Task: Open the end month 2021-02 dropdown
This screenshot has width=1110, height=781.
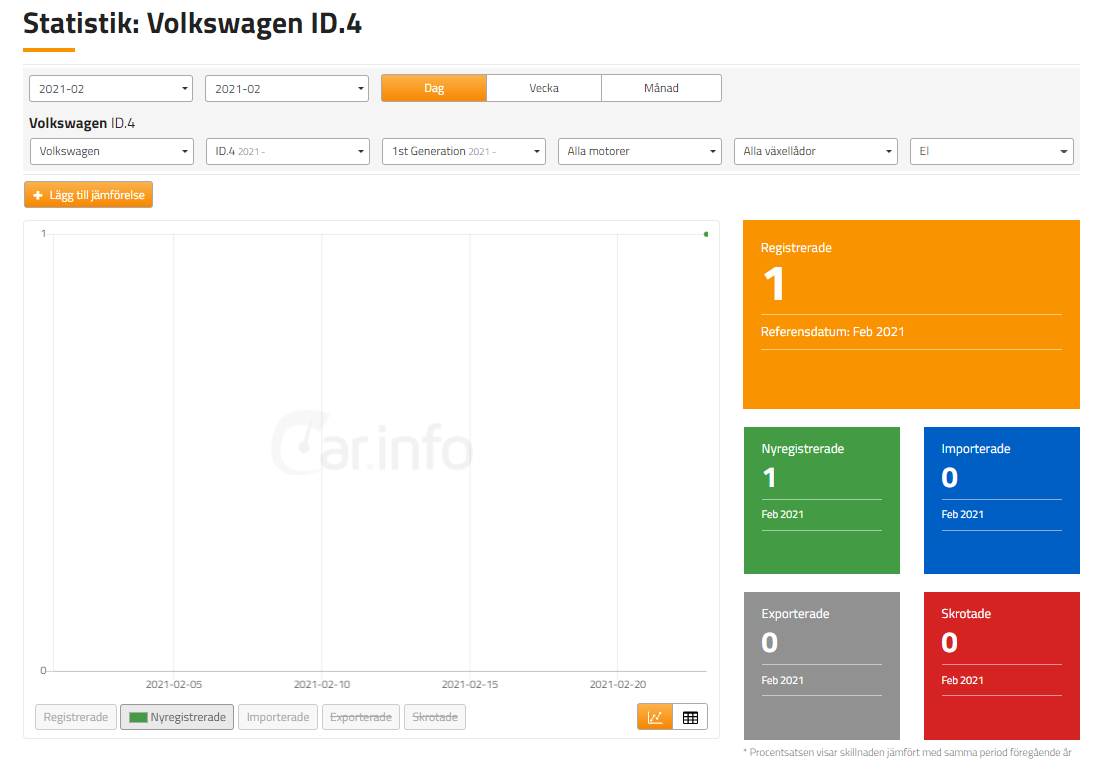Action: (x=287, y=89)
